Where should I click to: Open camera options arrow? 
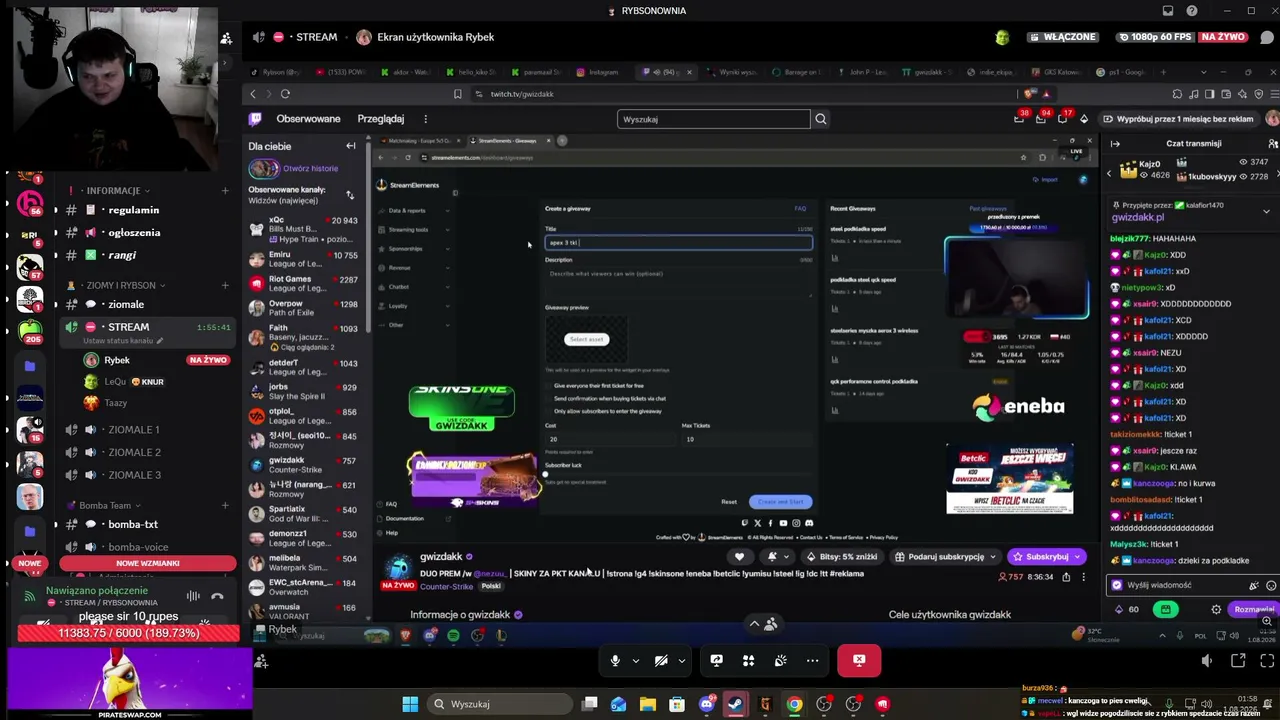(x=681, y=660)
